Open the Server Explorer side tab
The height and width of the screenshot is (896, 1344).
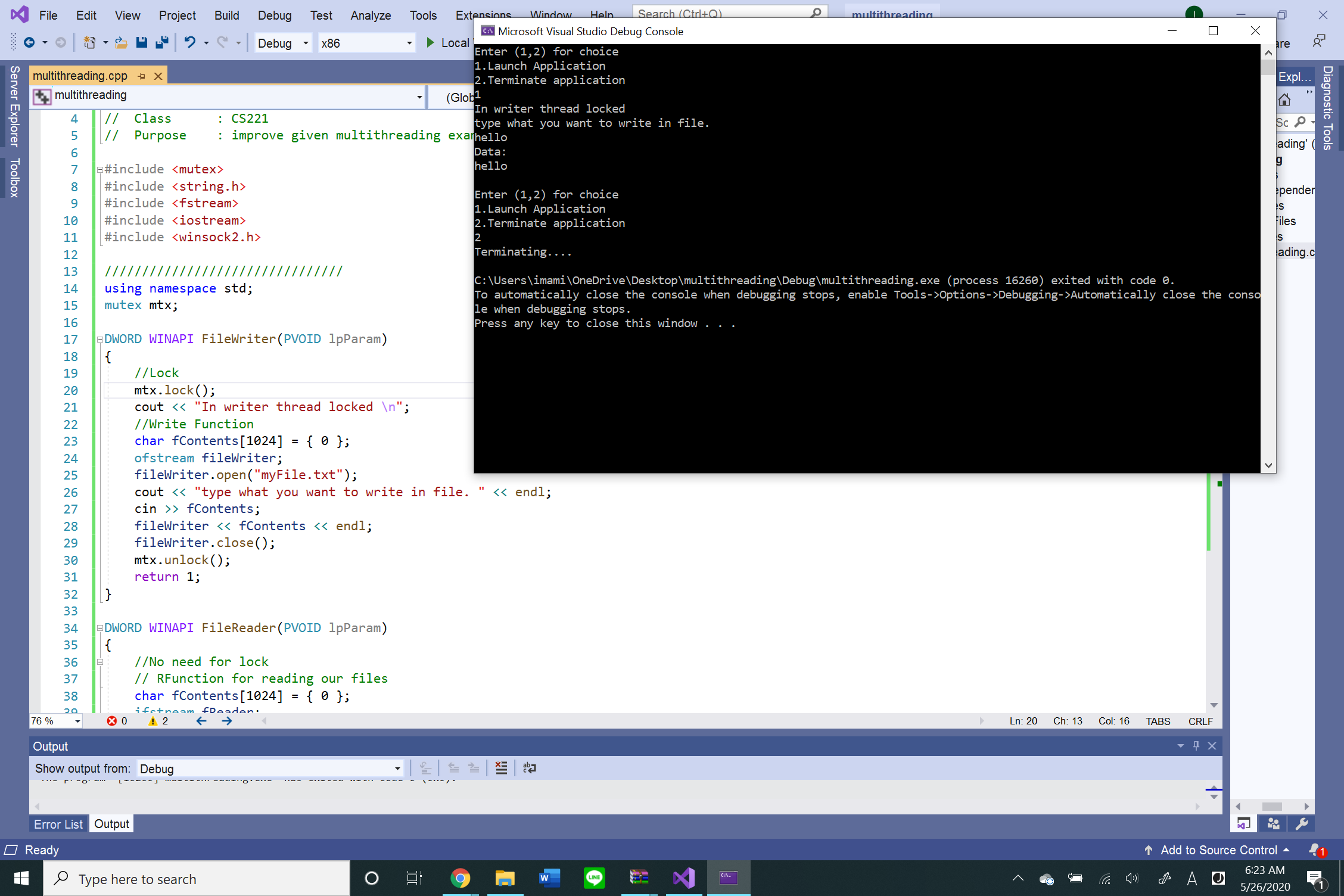point(14,106)
